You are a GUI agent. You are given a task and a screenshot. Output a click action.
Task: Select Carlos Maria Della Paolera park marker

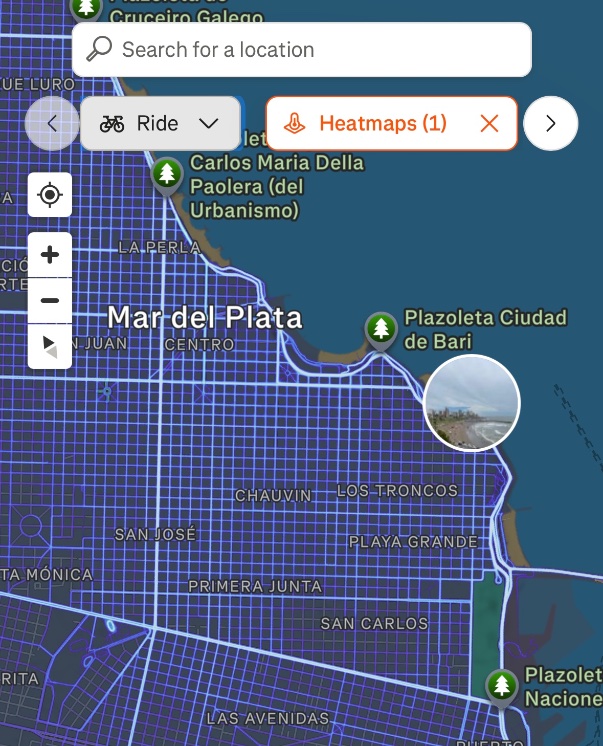point(167,176)
